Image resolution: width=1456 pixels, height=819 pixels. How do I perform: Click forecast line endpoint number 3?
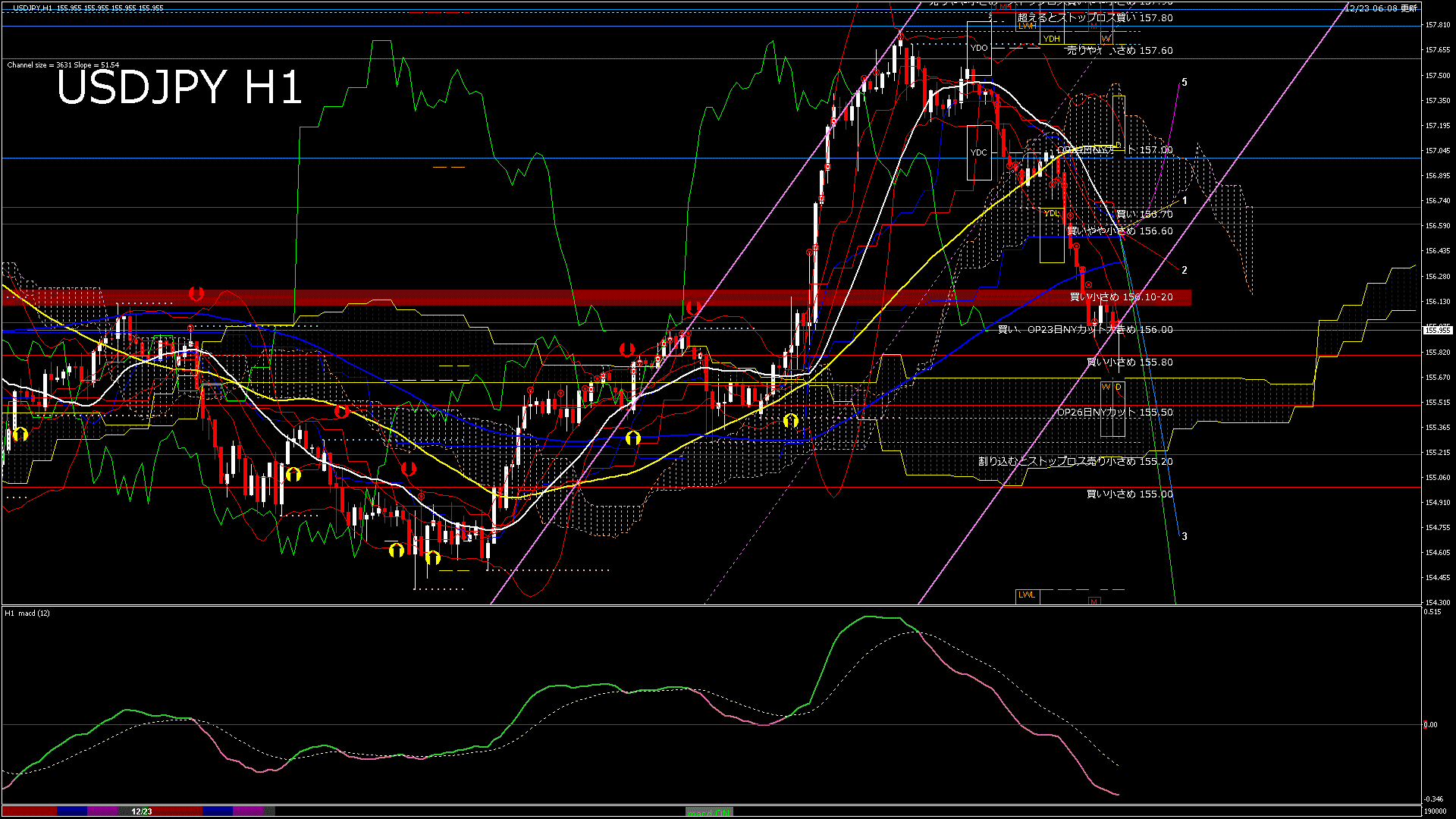[x=1185, y=536]
